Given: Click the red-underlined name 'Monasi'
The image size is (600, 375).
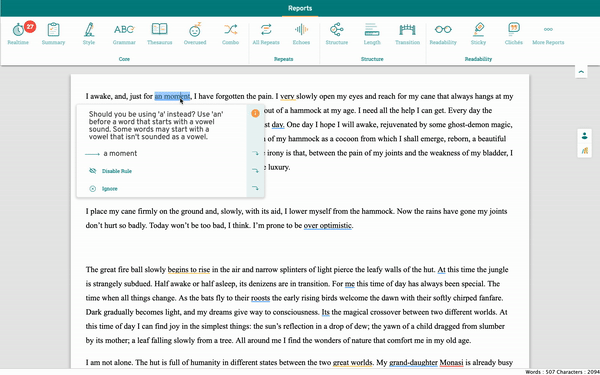Looking at the screenshot, I should tap(452, 362).
